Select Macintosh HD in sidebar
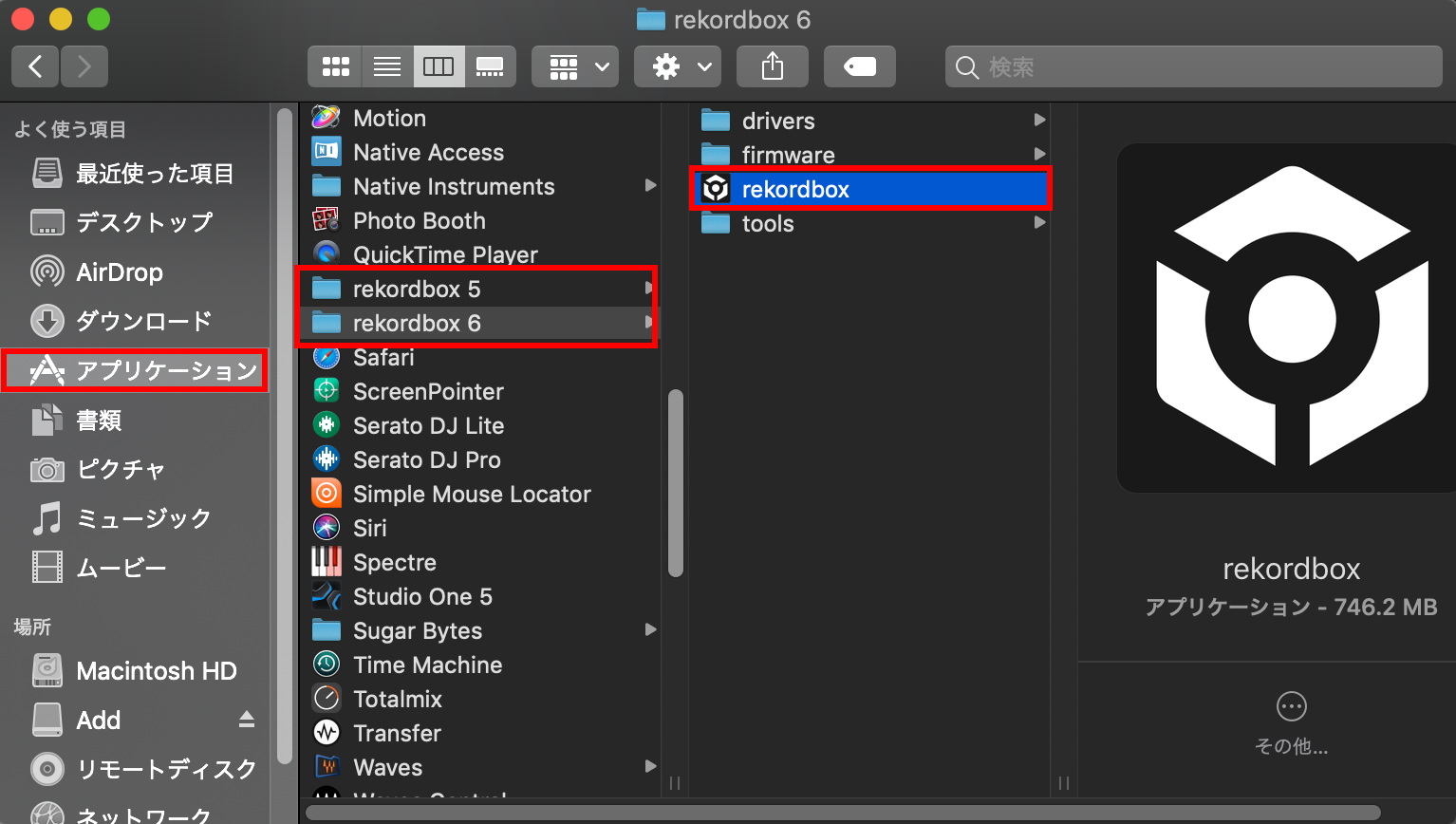The image size is (1456, 824). click(156, 671)
